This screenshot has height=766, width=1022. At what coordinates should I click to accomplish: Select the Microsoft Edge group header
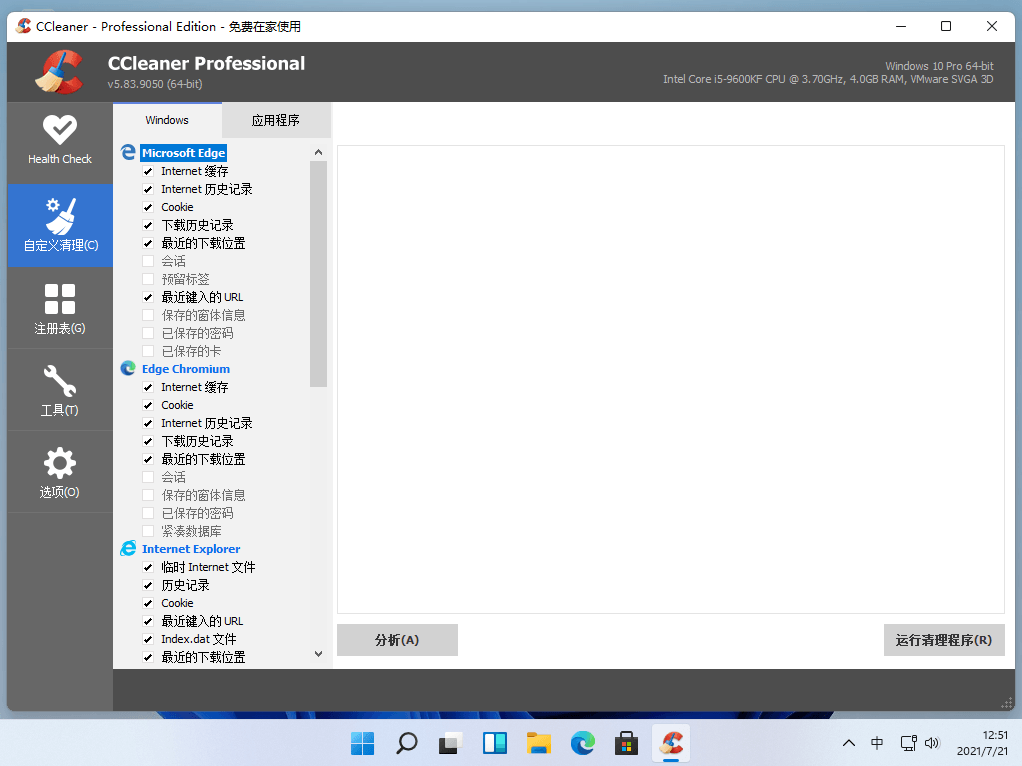[184, 153]
